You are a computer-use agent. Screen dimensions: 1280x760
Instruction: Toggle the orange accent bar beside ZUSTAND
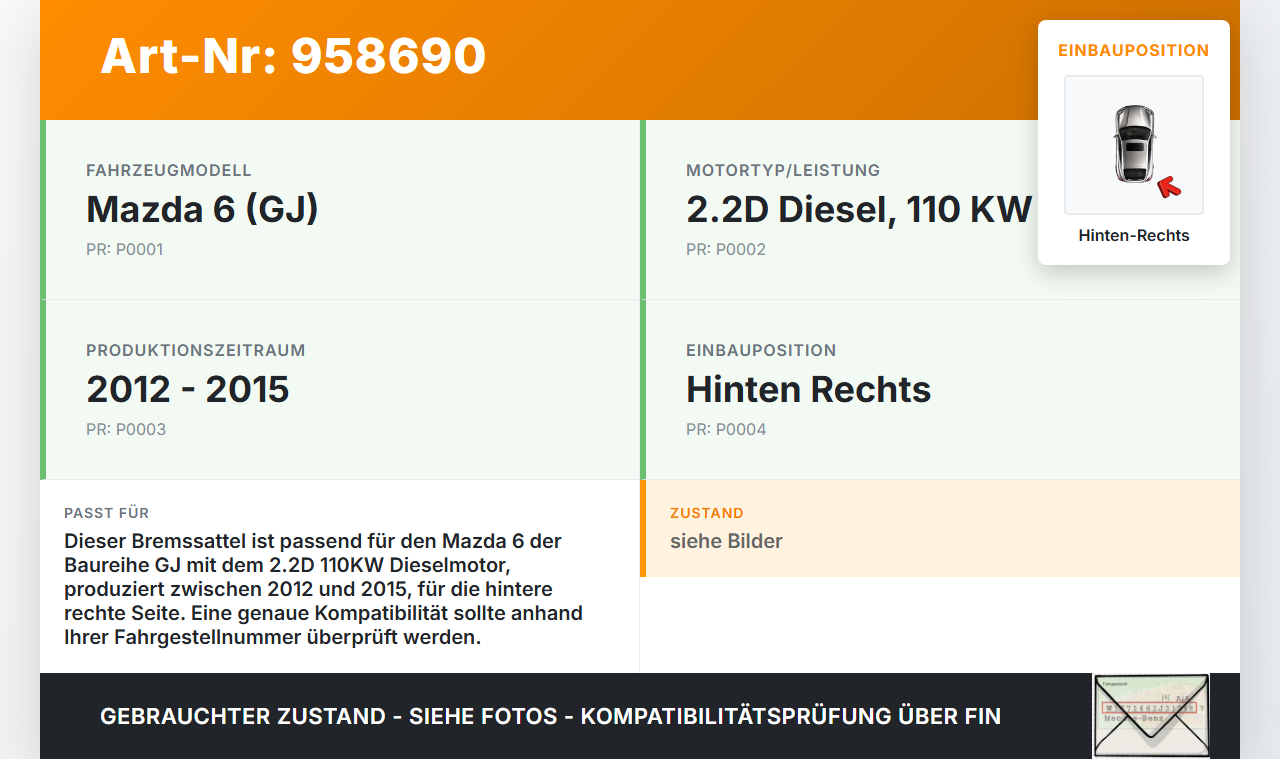(643, 528)
